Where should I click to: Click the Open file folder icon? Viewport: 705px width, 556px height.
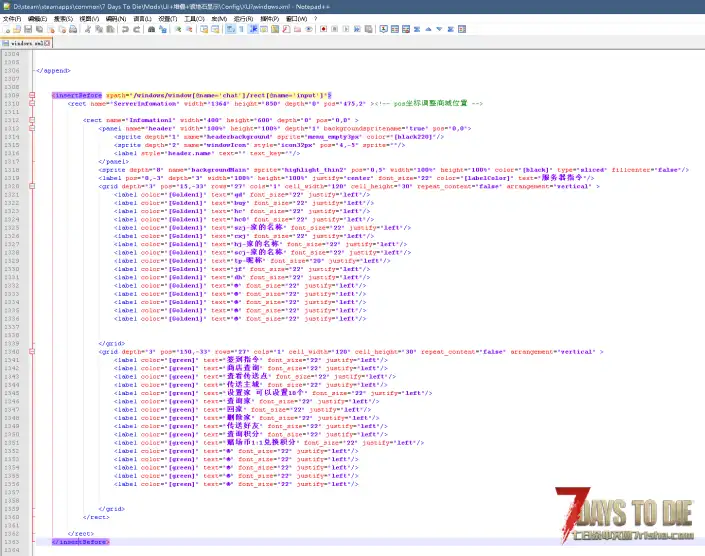(x=17, y=29)
